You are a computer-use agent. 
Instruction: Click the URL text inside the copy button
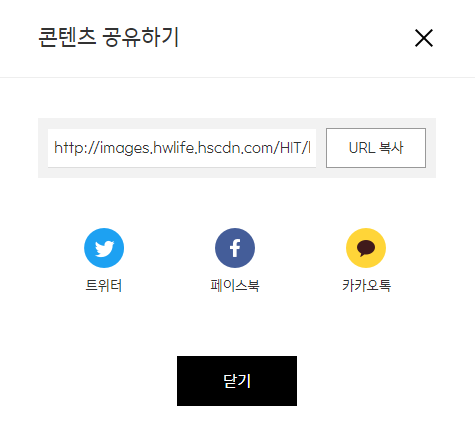coord(362,148)
